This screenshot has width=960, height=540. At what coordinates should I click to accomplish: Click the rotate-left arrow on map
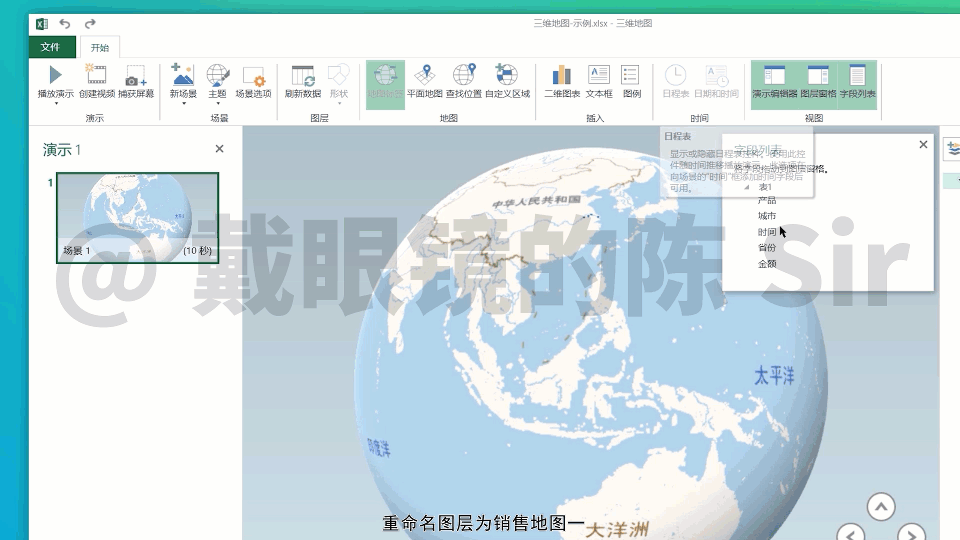tap(850, 533)
